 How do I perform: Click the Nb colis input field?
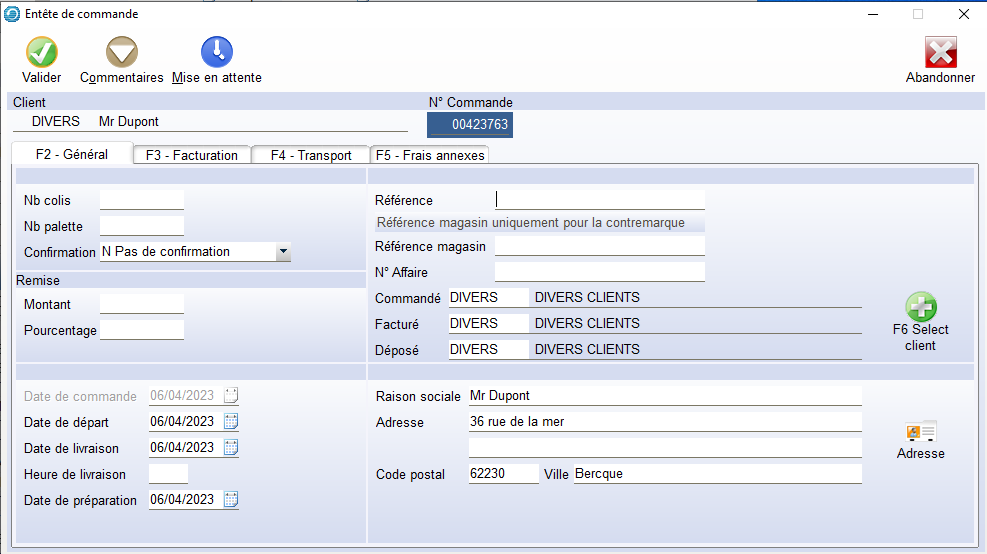142,201
